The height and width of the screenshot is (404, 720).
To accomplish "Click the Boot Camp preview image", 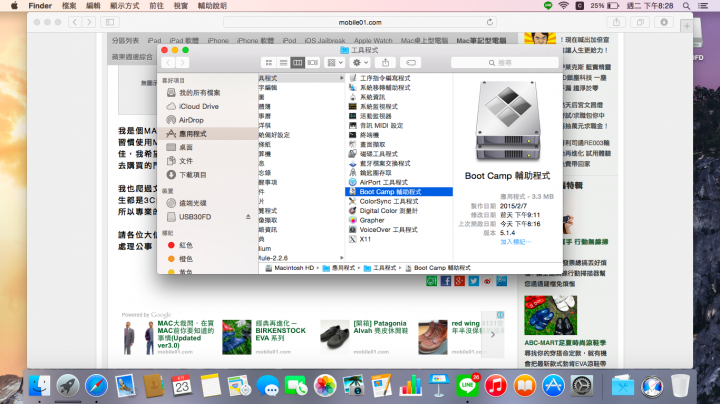I will pos(507,121).
